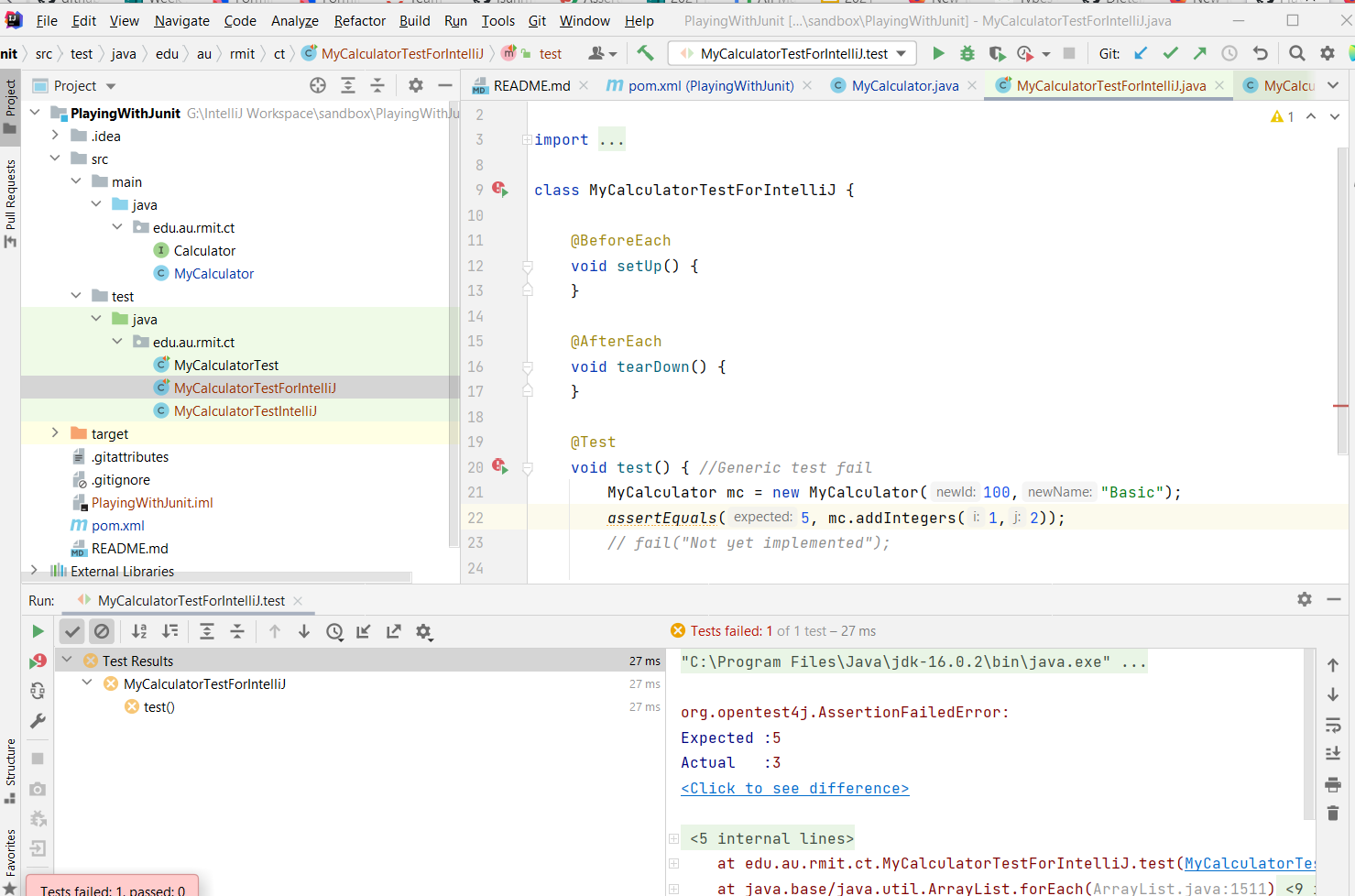Open Search Everywhere magnifier icon
The image size is (1355, 896).
click(x=1296, y=53)
